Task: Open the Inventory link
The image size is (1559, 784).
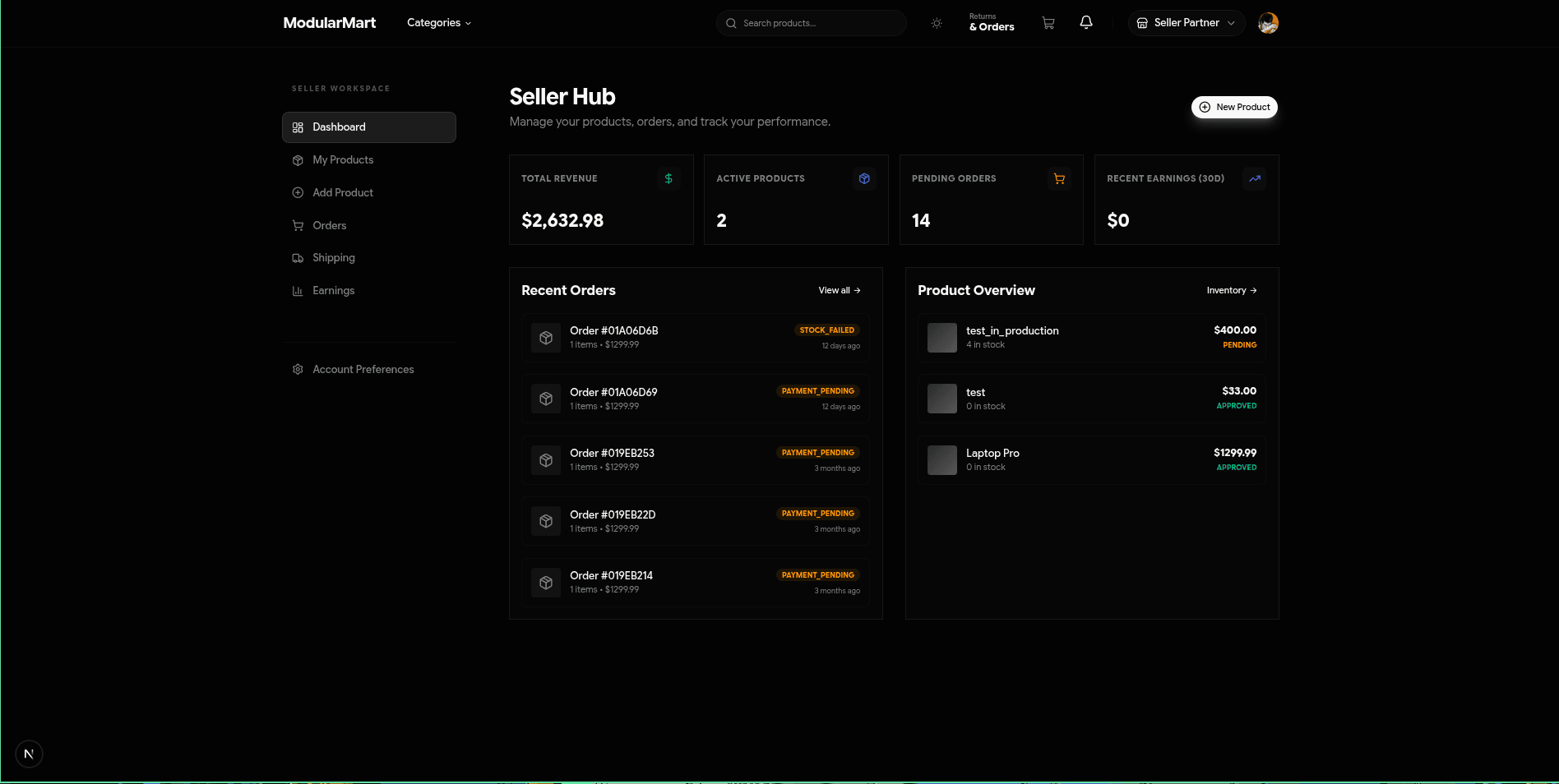Action: click(1232, 290)
